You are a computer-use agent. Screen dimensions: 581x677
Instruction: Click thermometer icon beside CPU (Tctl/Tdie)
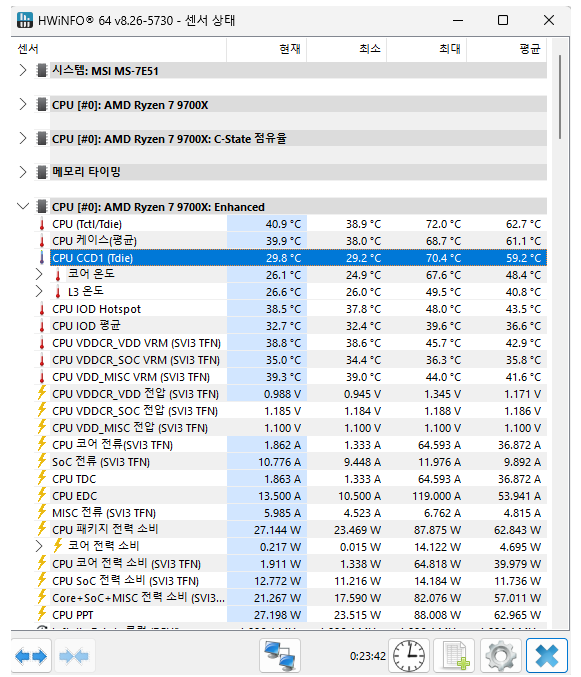[42, 224]
